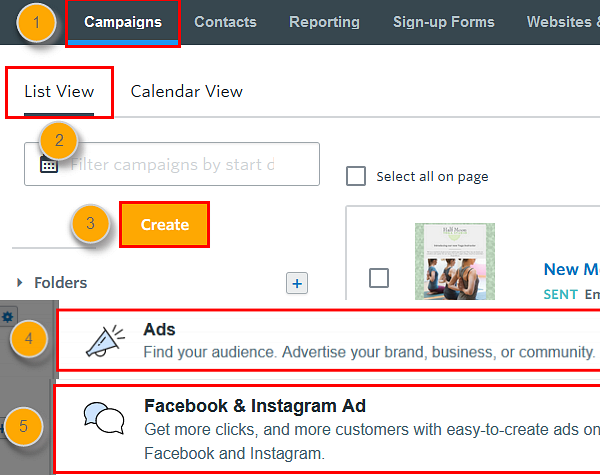Click the calendar icon in the filter field
Screen dimensions: 600x475
[x=49, y=165]
